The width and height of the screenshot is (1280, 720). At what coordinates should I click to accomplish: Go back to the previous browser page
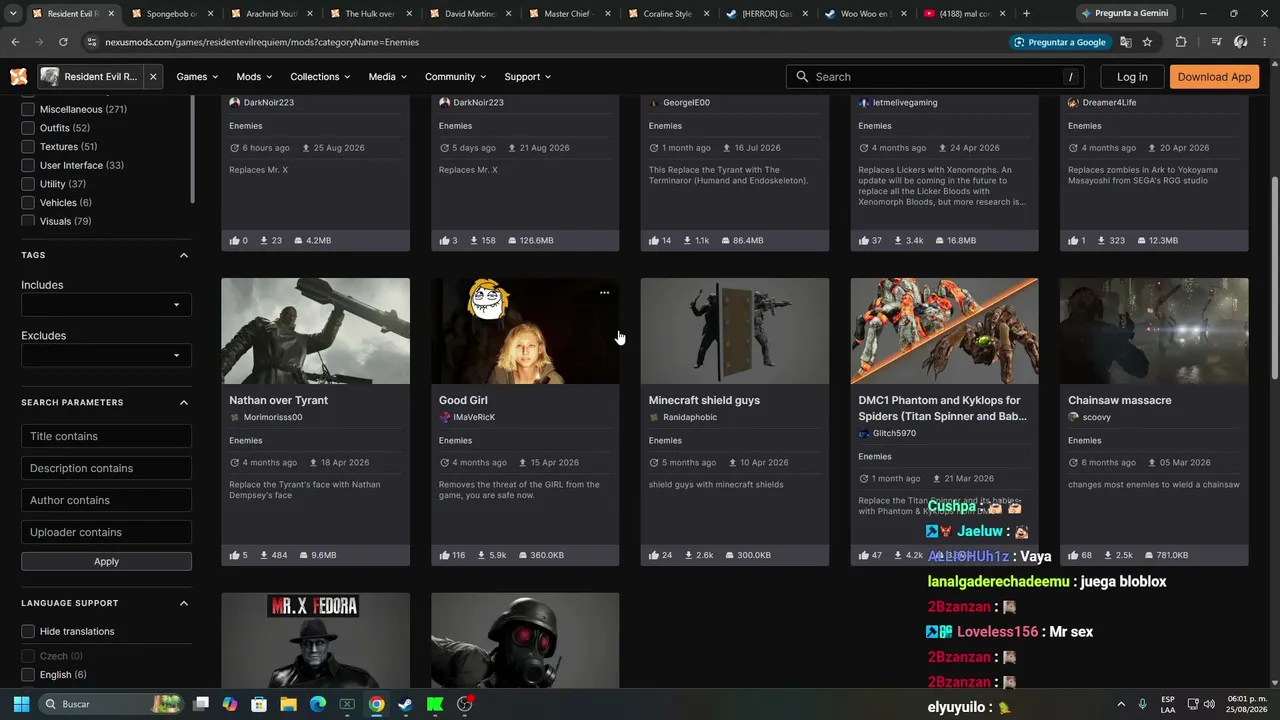click(15, 42)
